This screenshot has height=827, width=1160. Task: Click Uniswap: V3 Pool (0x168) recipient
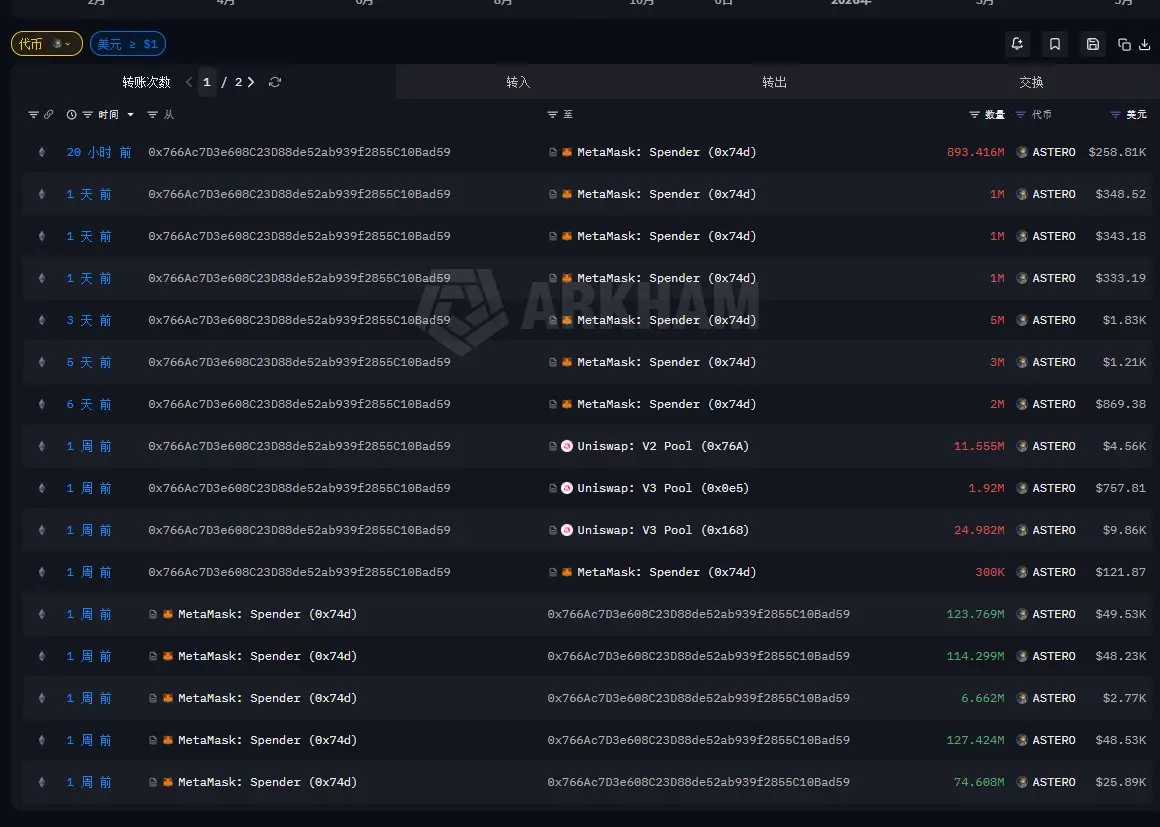(663, 530)
